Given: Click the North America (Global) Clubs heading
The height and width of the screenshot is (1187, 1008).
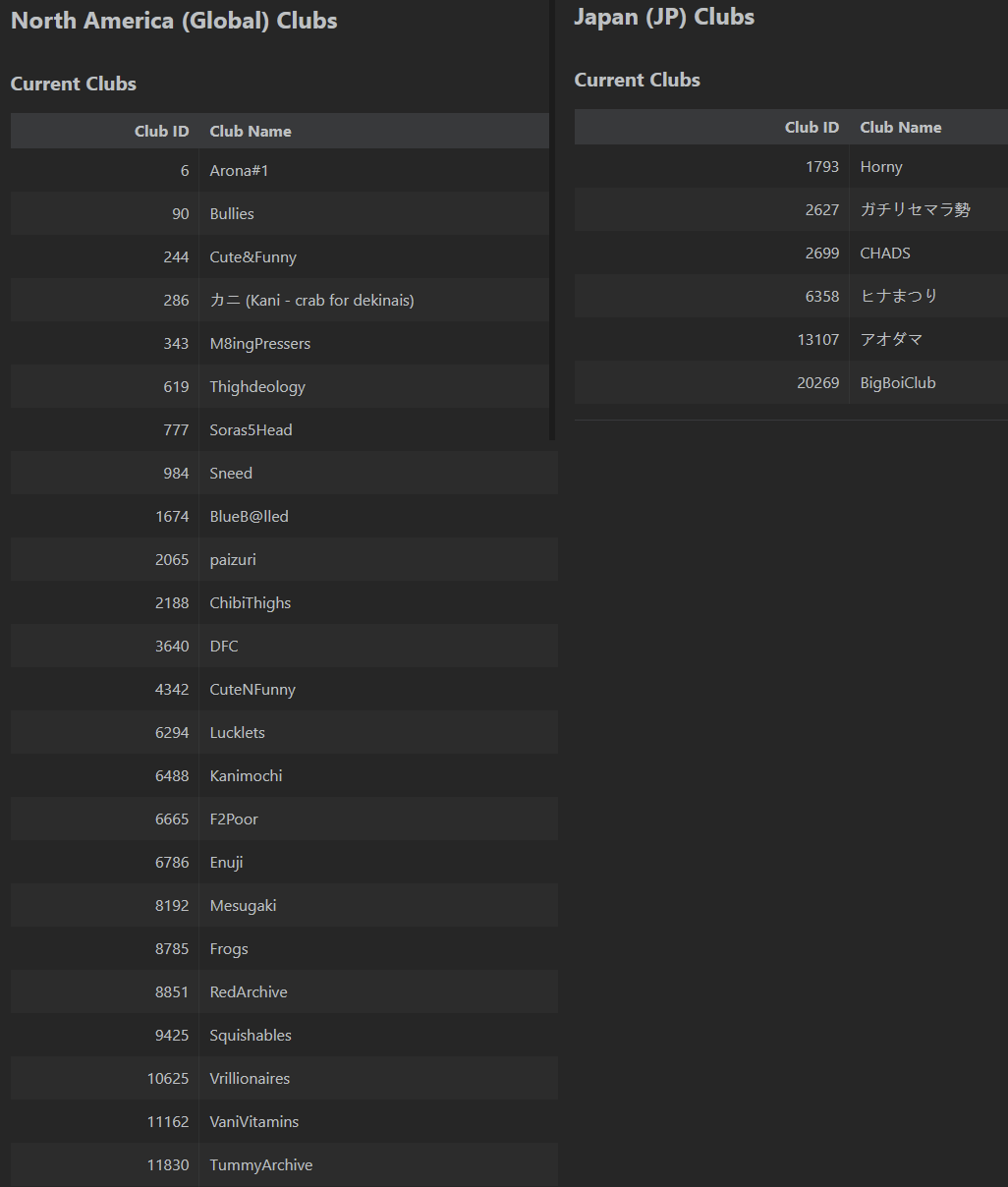Looking at the screenshot, I should tap(174, 21).
